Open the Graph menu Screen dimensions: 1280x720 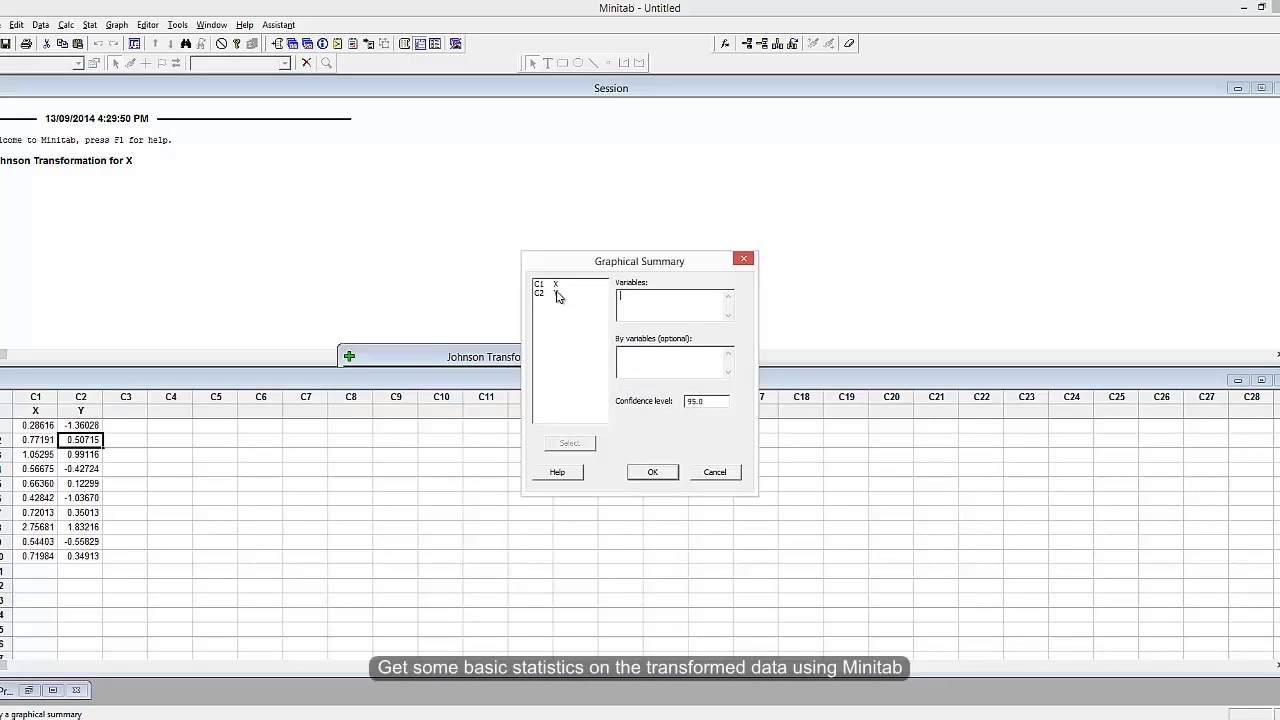(116, 25)
